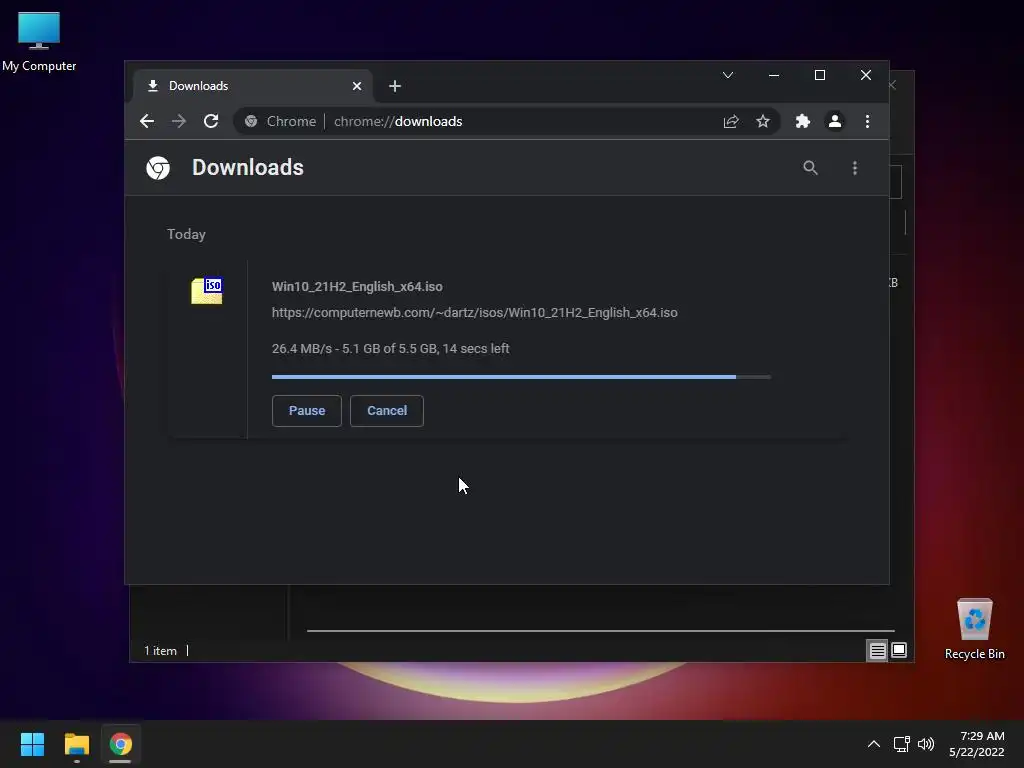This screenshot has width=1024, height=768.
Task: Cancel the Win10 ISO download
Action: 387,411
